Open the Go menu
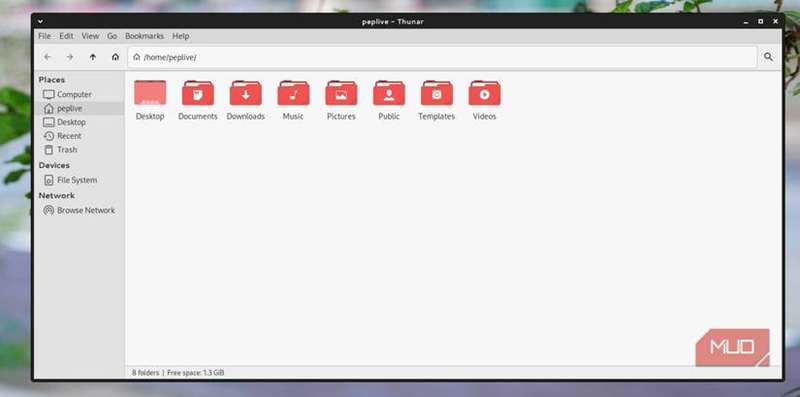 pyautogui.click(x=112, y=36)
